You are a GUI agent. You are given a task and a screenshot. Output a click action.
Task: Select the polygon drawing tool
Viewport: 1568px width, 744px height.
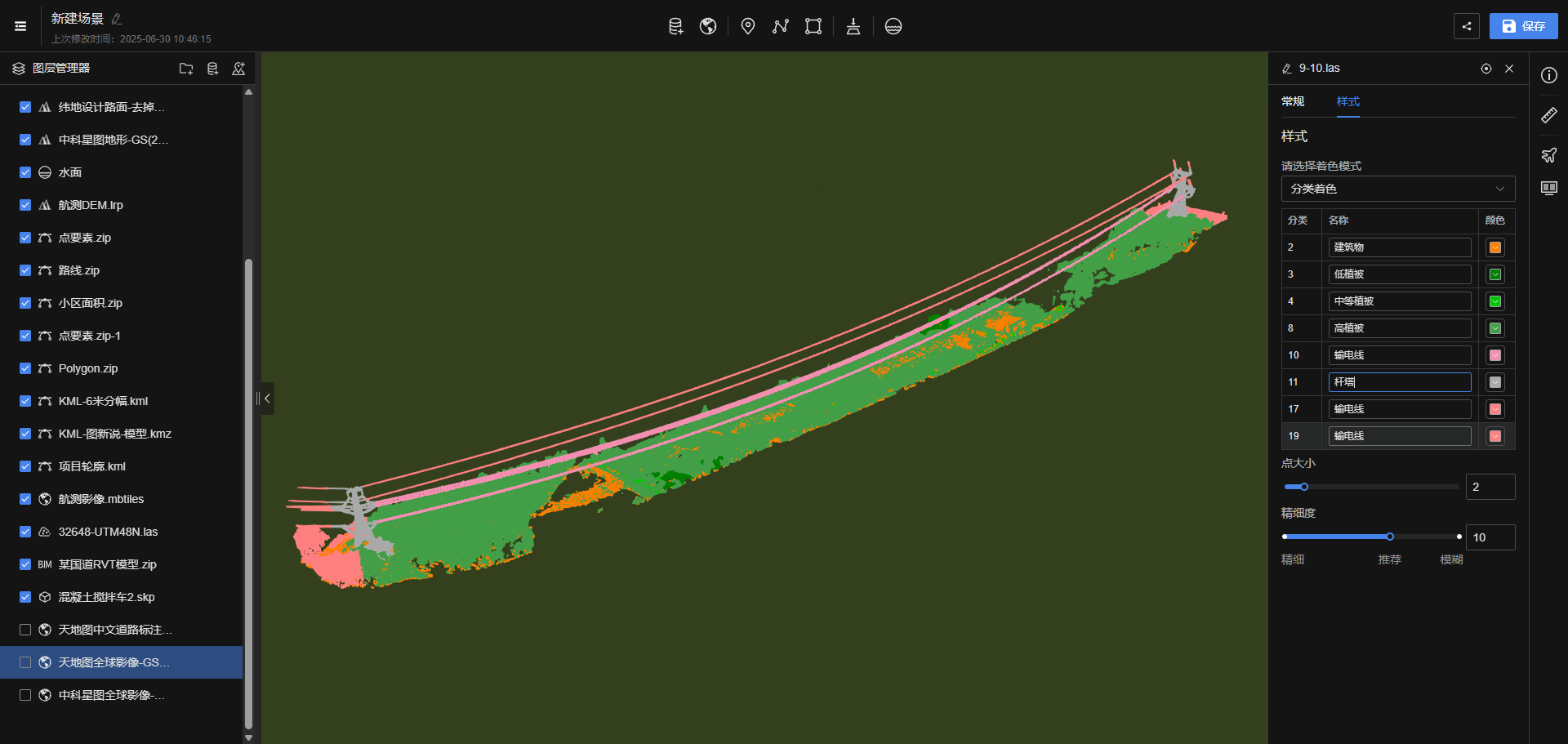(x=813, y=26)
